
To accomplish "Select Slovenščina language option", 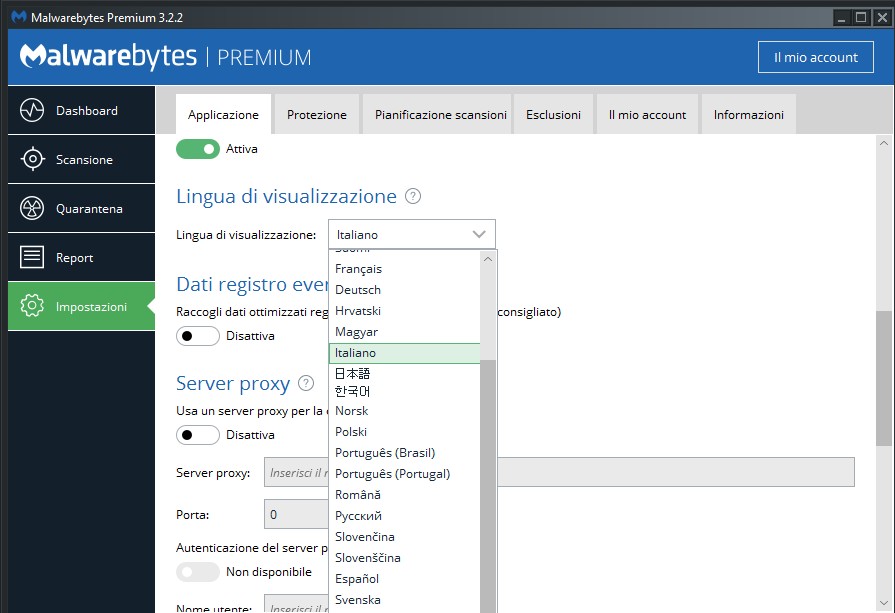I will (405, 558).
